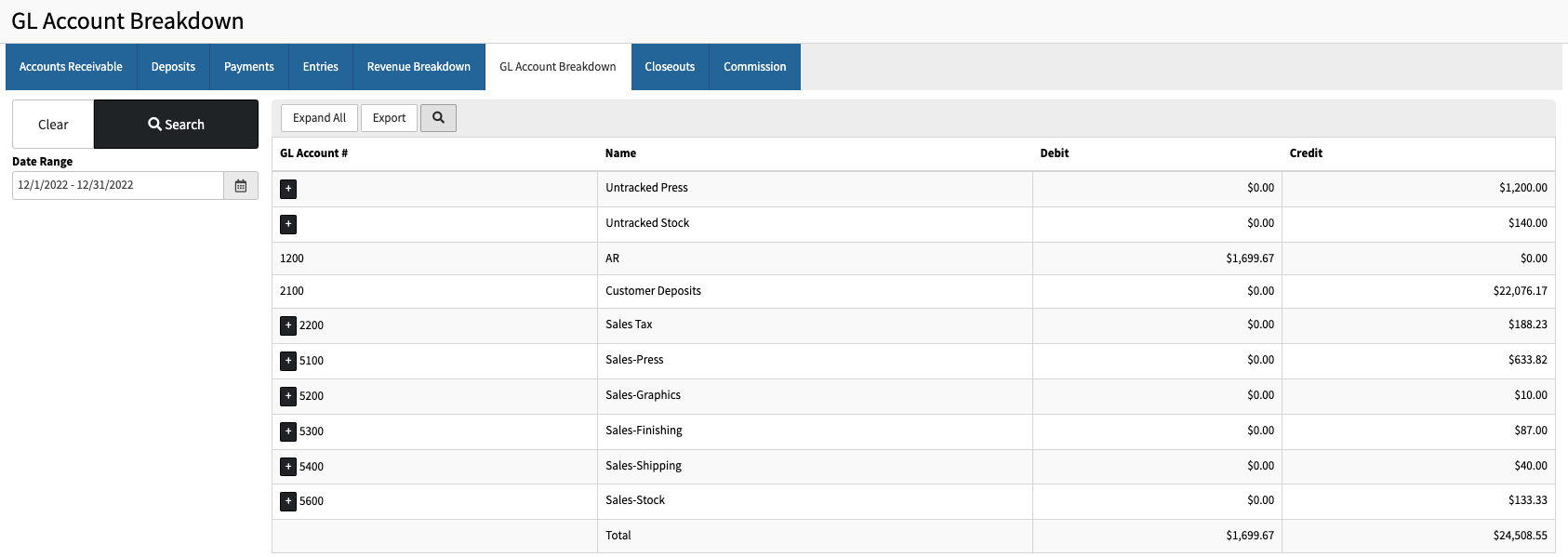Image resolution: width=1568 pixels, height=557 pixels.
Task: Switch to the Accounts Receivable tab
Action: [71, 67]
